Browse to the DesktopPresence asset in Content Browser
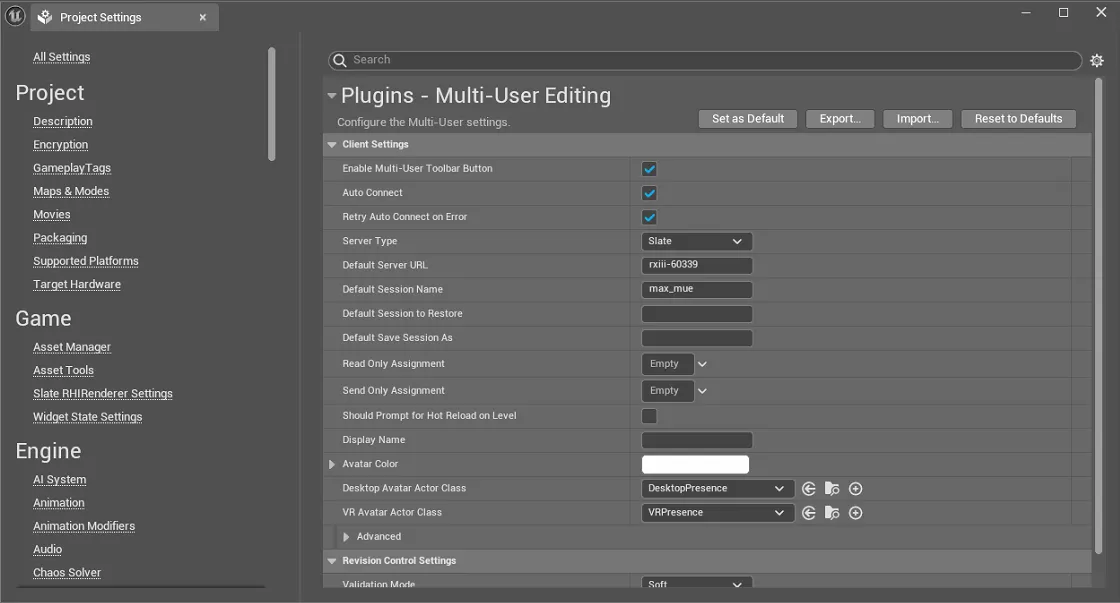Image resolution: width=1120 pixels, height=603 pixels. (x=832, y=488)
